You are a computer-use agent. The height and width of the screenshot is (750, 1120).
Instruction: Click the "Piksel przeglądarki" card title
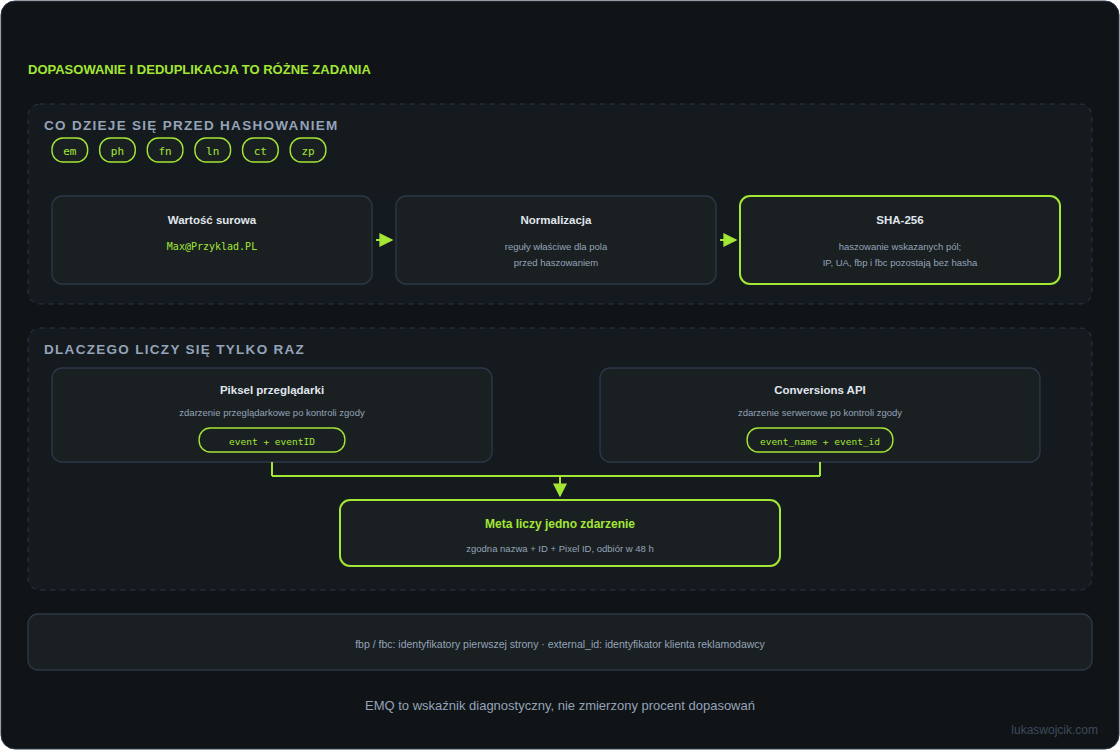pyautogui.click(x=272, y=390)
